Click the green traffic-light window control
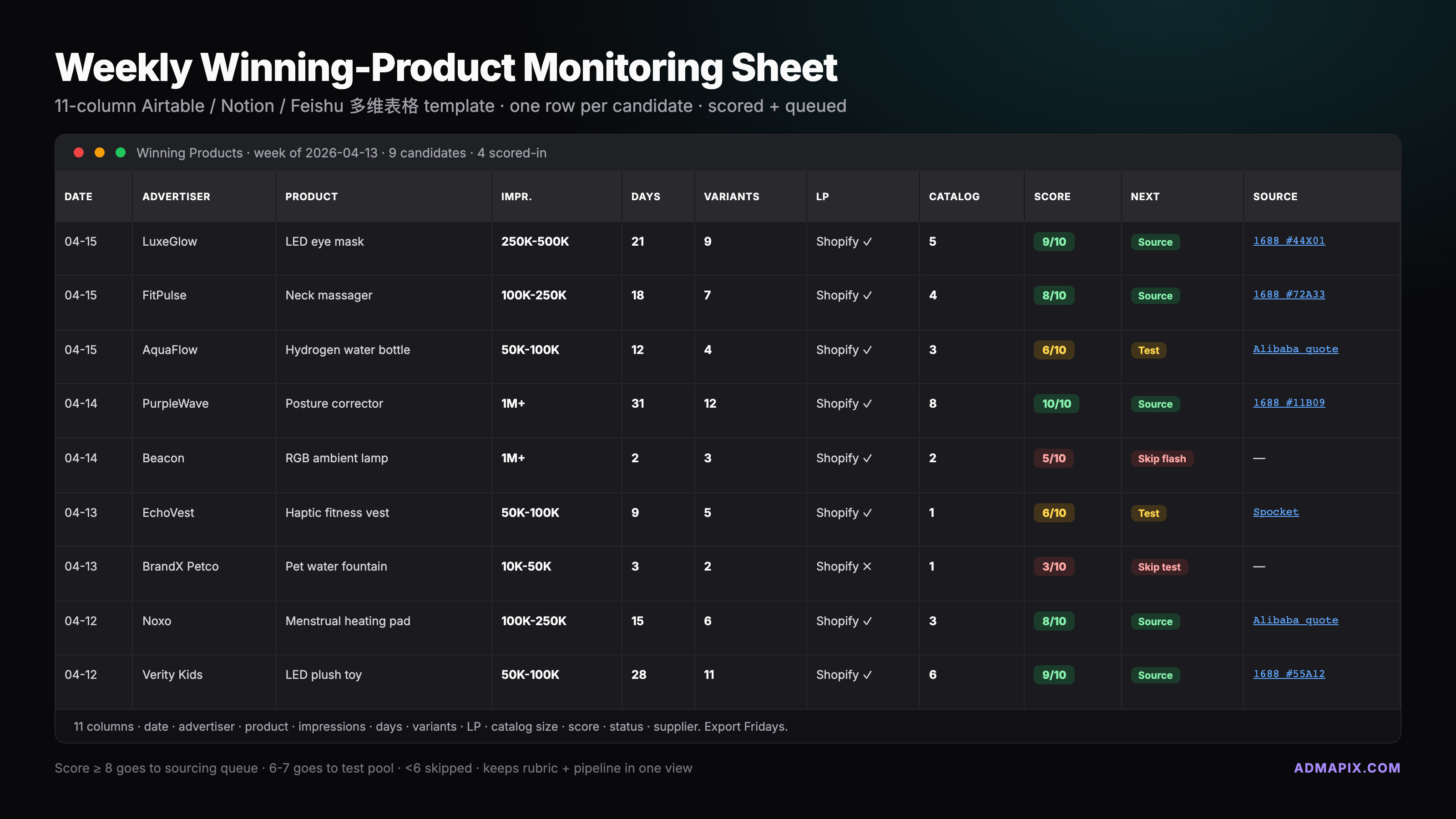The height and width of the screenshot is (819, 1456). [x=121, y=152]
